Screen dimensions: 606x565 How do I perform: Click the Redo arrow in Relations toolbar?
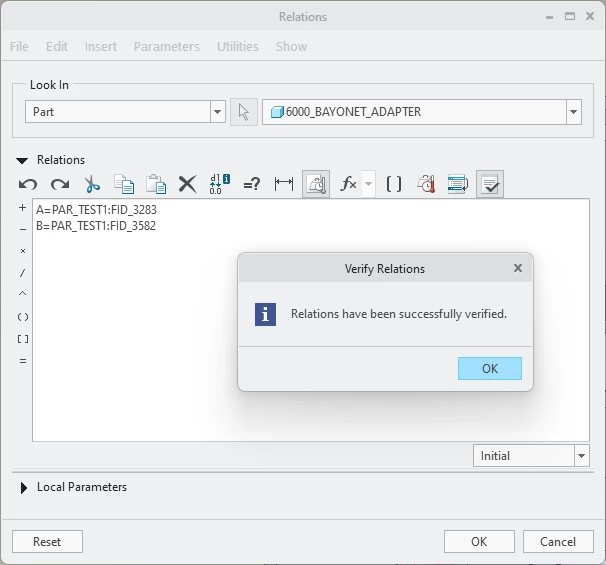coord(60,184)
